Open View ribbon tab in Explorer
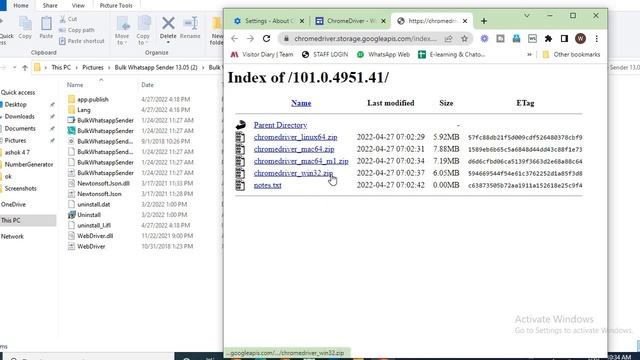Image resolution: width=640 pixels, height=360 pixels. coord(78,6)
